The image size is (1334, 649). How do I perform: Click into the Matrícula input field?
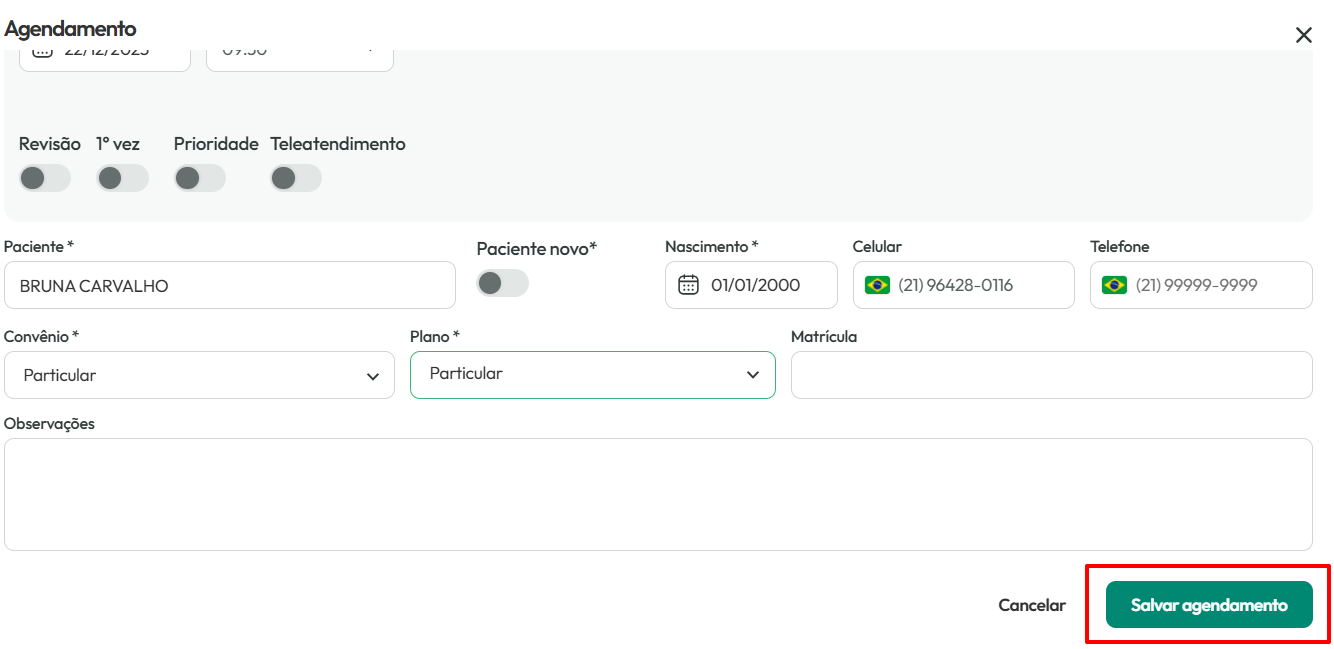1052,375
